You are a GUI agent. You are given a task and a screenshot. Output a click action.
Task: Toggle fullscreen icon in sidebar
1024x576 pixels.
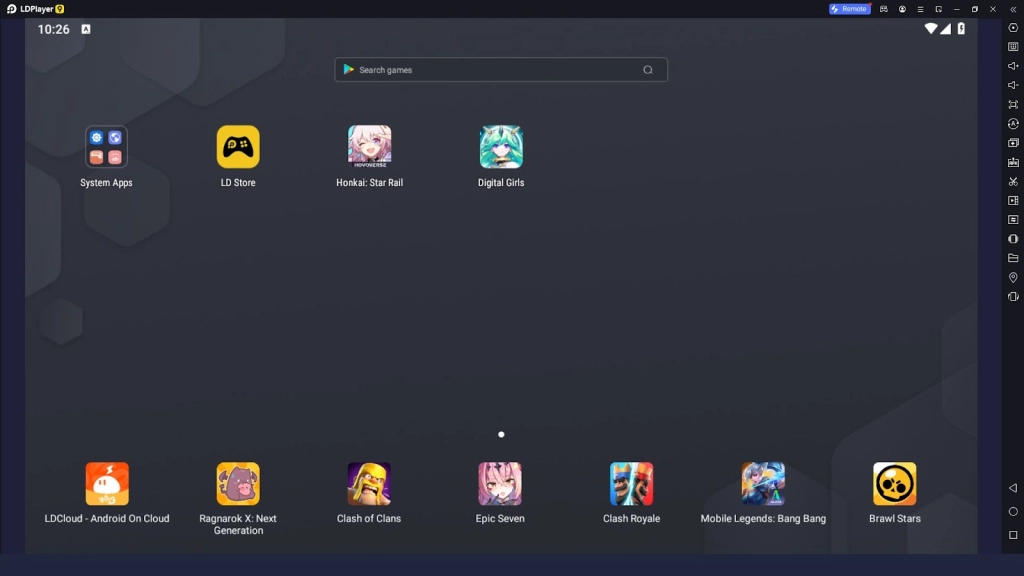point(1013,104)
